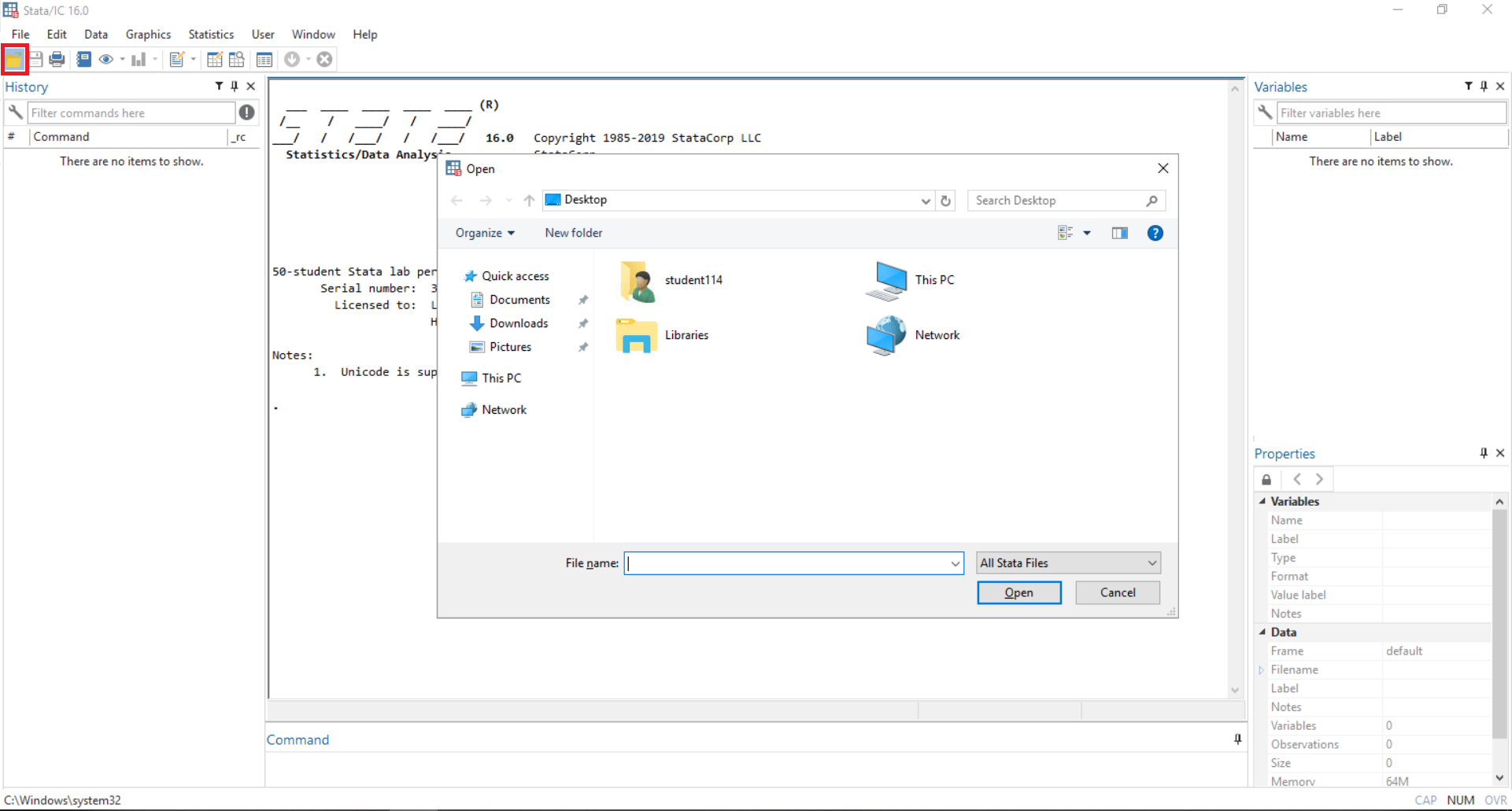Screen dimensions: 1512x811
Task: Click the Break red X toolbar icon
Action: (324, 59)
